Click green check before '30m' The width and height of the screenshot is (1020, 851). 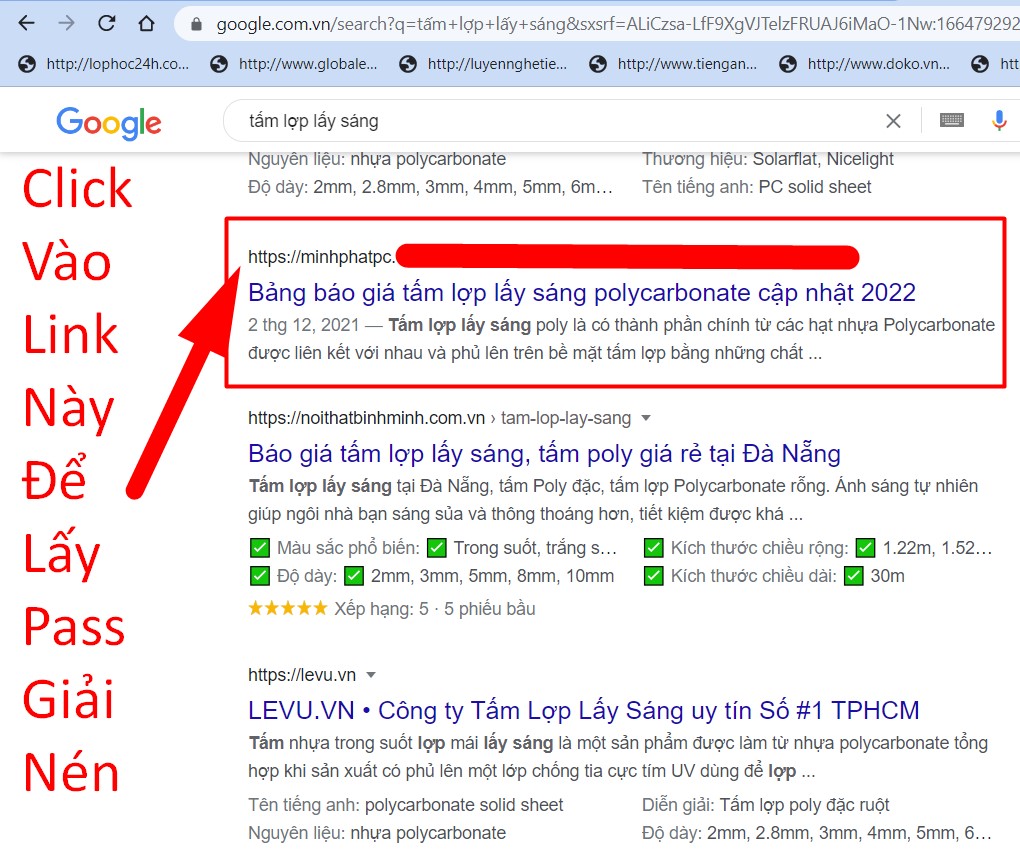[853, 576]
